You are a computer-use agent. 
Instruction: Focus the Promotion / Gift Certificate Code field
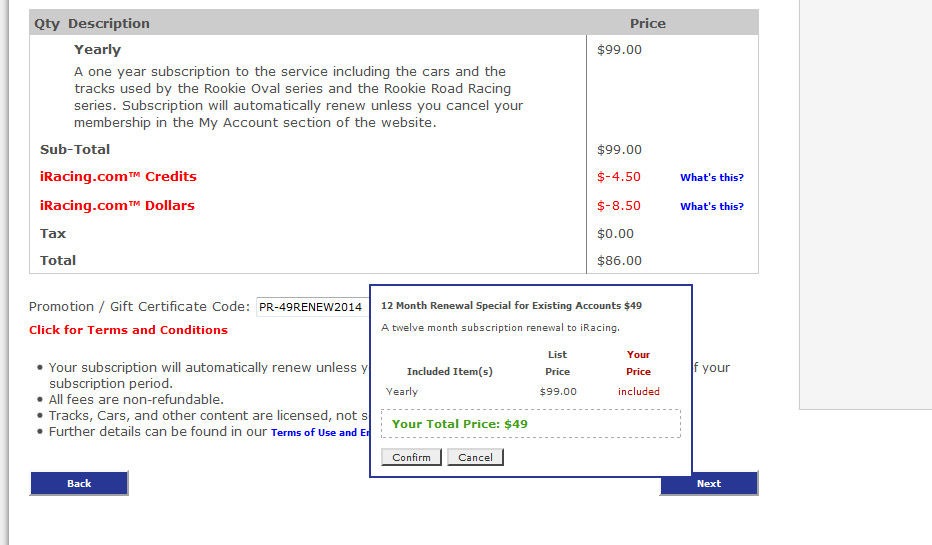point(311,307)
